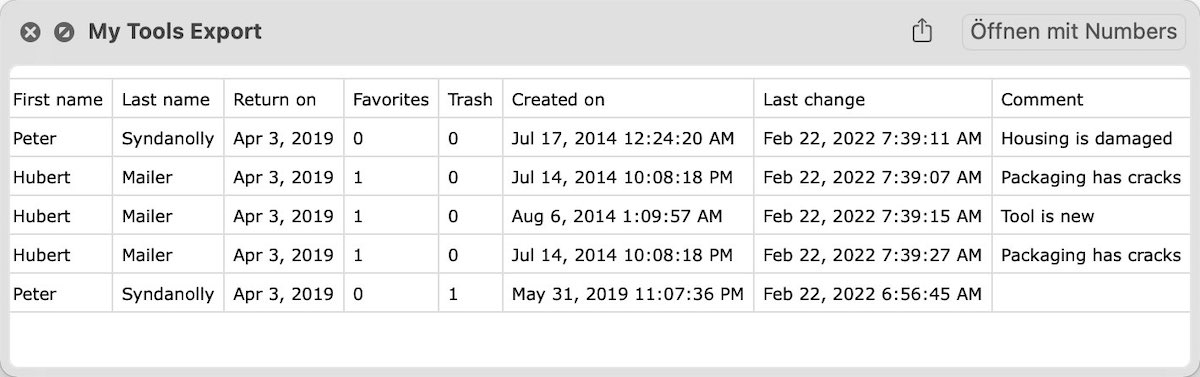Screen dimensions: 1200x377
Task: Click the 'My Tools Export' window title
Action: click(175, 32)
